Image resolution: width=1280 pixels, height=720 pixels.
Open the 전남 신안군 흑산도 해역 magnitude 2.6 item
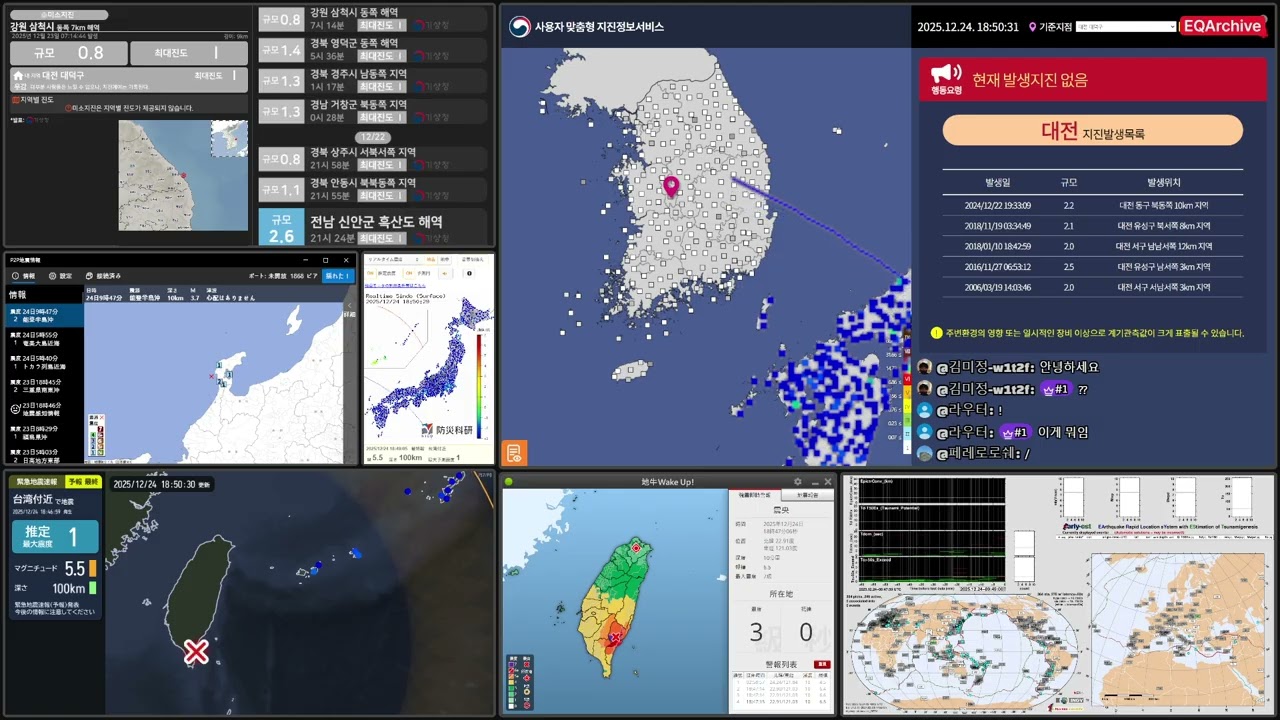(373, 227)
